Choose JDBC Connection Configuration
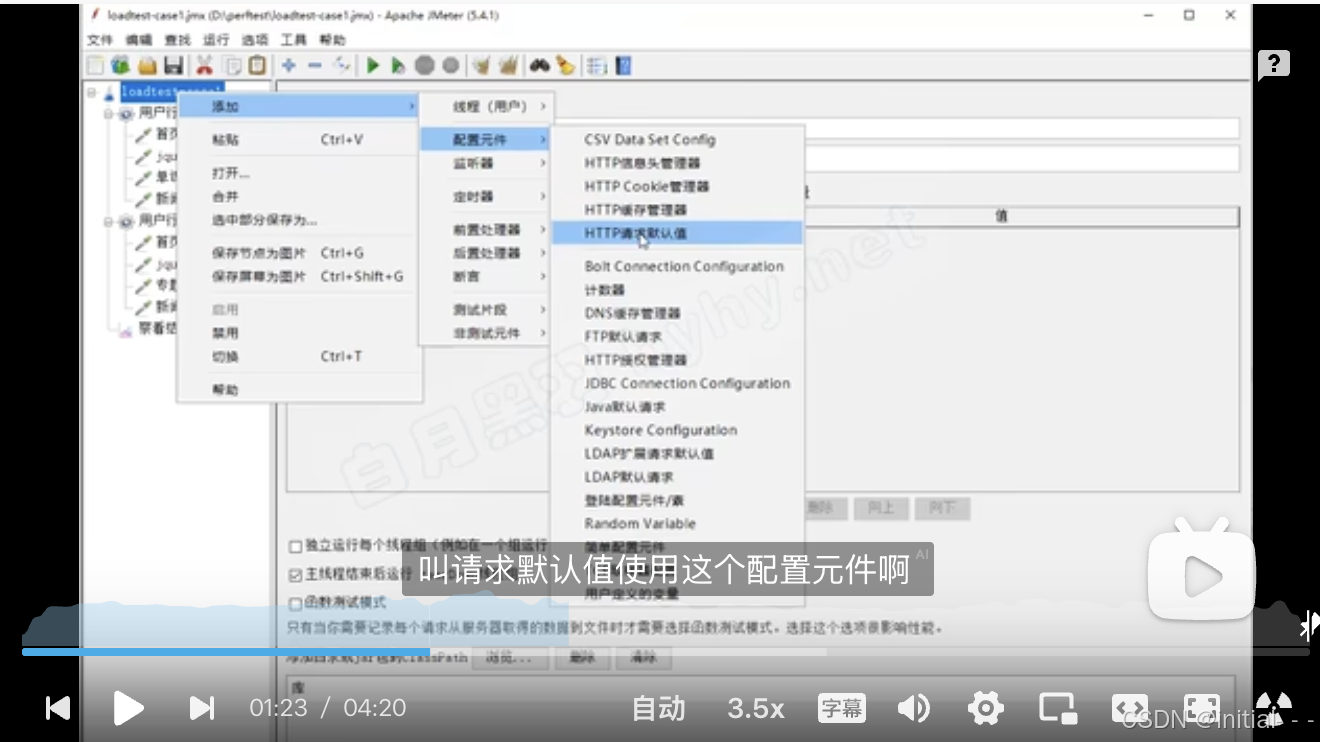Screen dimensions: 1320x742 click(678, 383)
